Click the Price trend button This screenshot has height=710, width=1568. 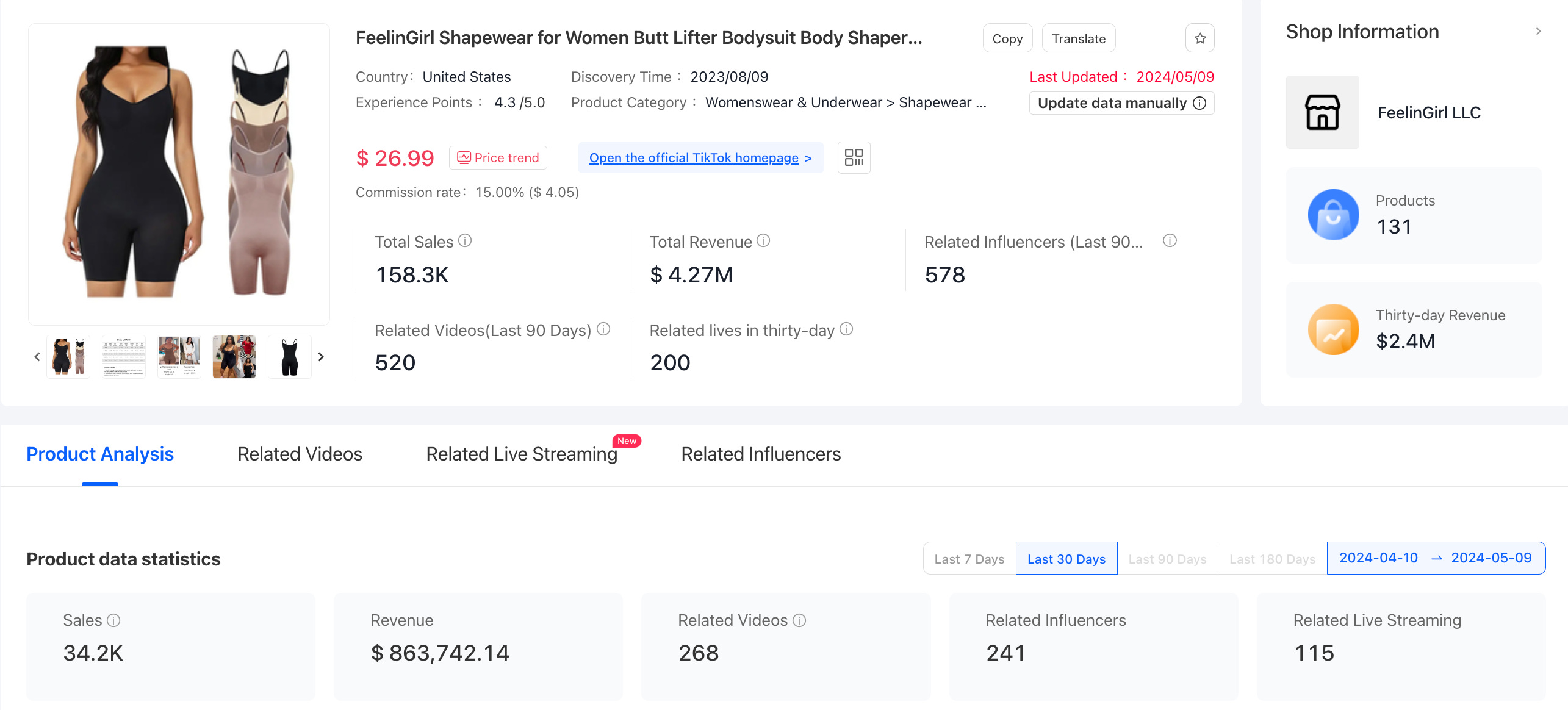click(x=498, y=158)
